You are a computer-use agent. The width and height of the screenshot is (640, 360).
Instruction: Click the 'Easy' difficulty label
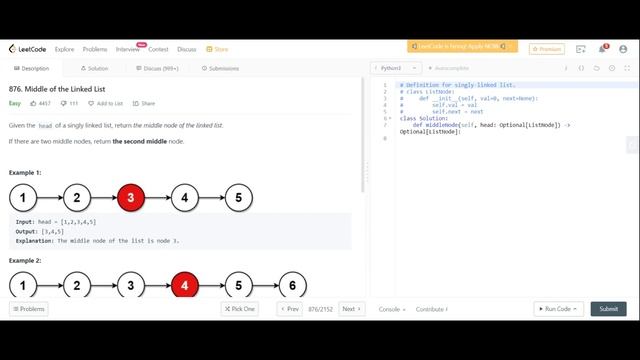pyautogui.click(x=15, y=103)
